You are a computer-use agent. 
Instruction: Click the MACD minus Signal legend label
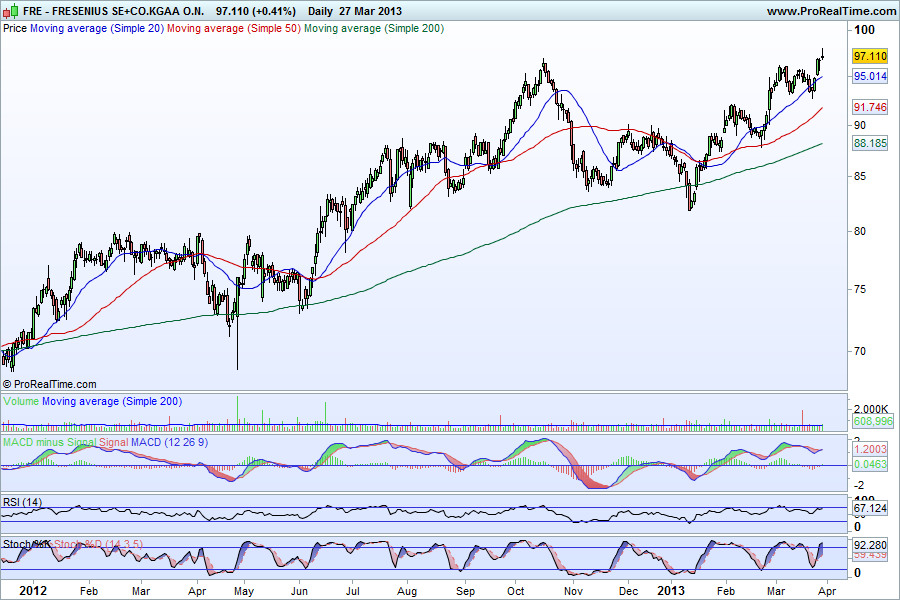[51, 442]
